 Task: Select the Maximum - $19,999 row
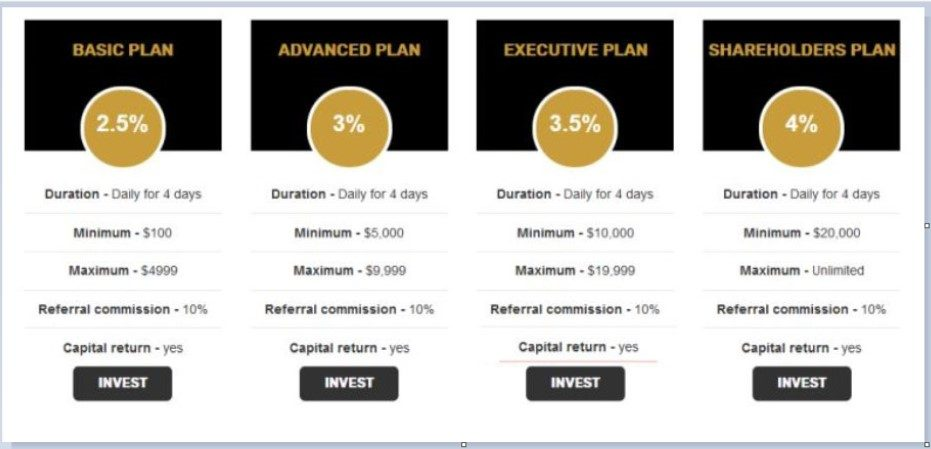575,271
